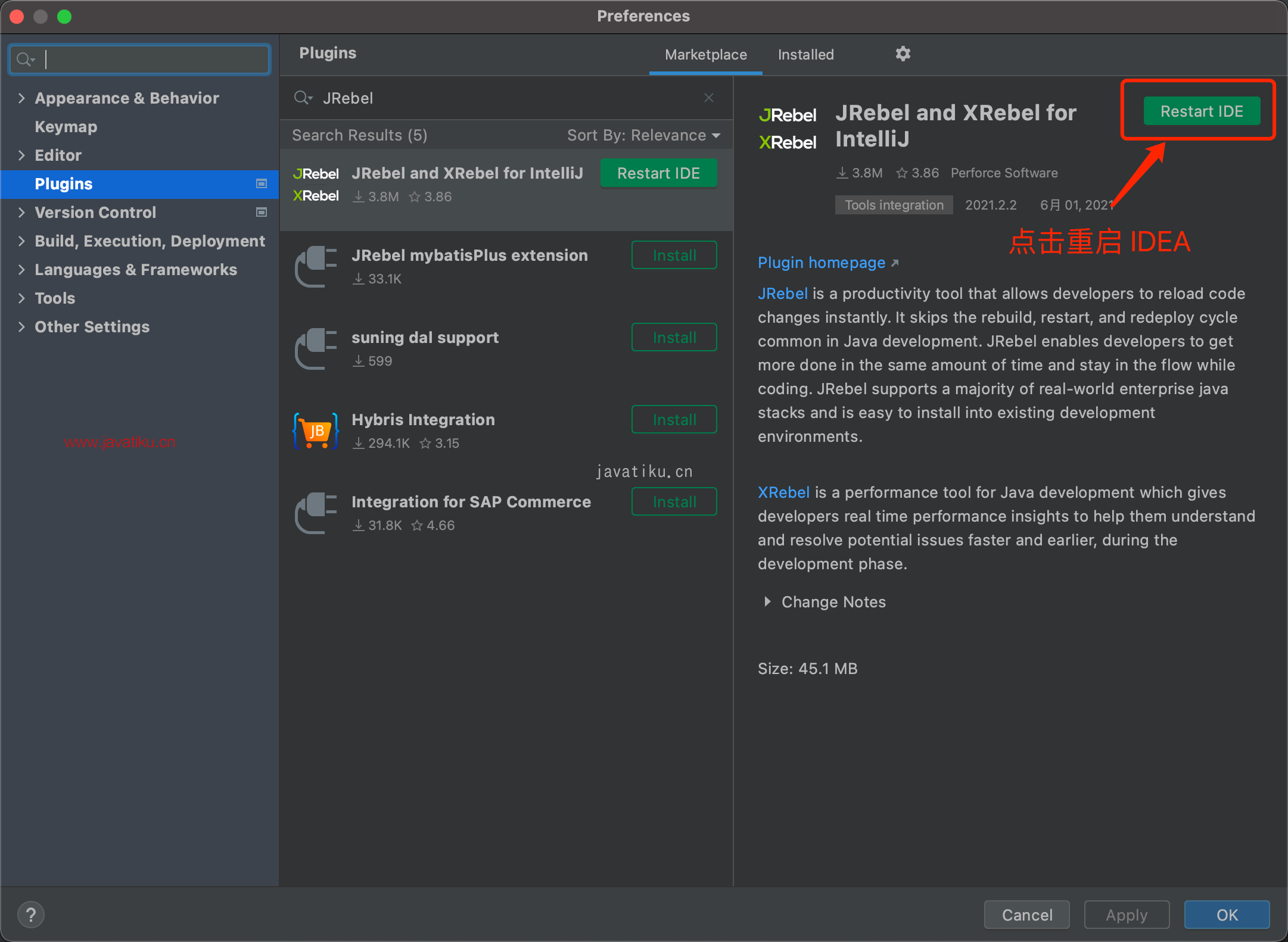Viewport: 1288px width, 942px height.
Task: Switch to the Installed tab
Action: 805,55
